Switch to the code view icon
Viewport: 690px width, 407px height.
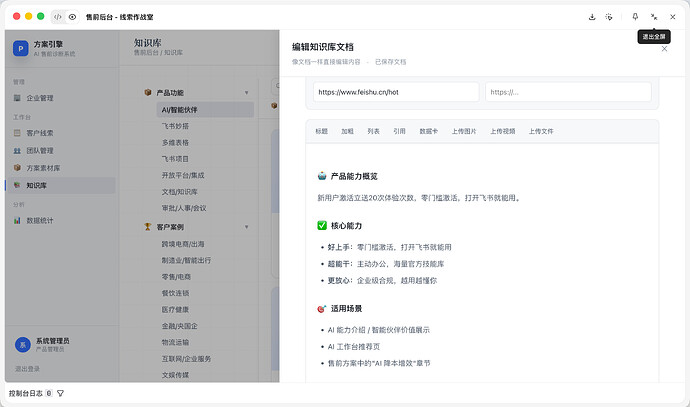pyautogui.click(x=58, y=17)
